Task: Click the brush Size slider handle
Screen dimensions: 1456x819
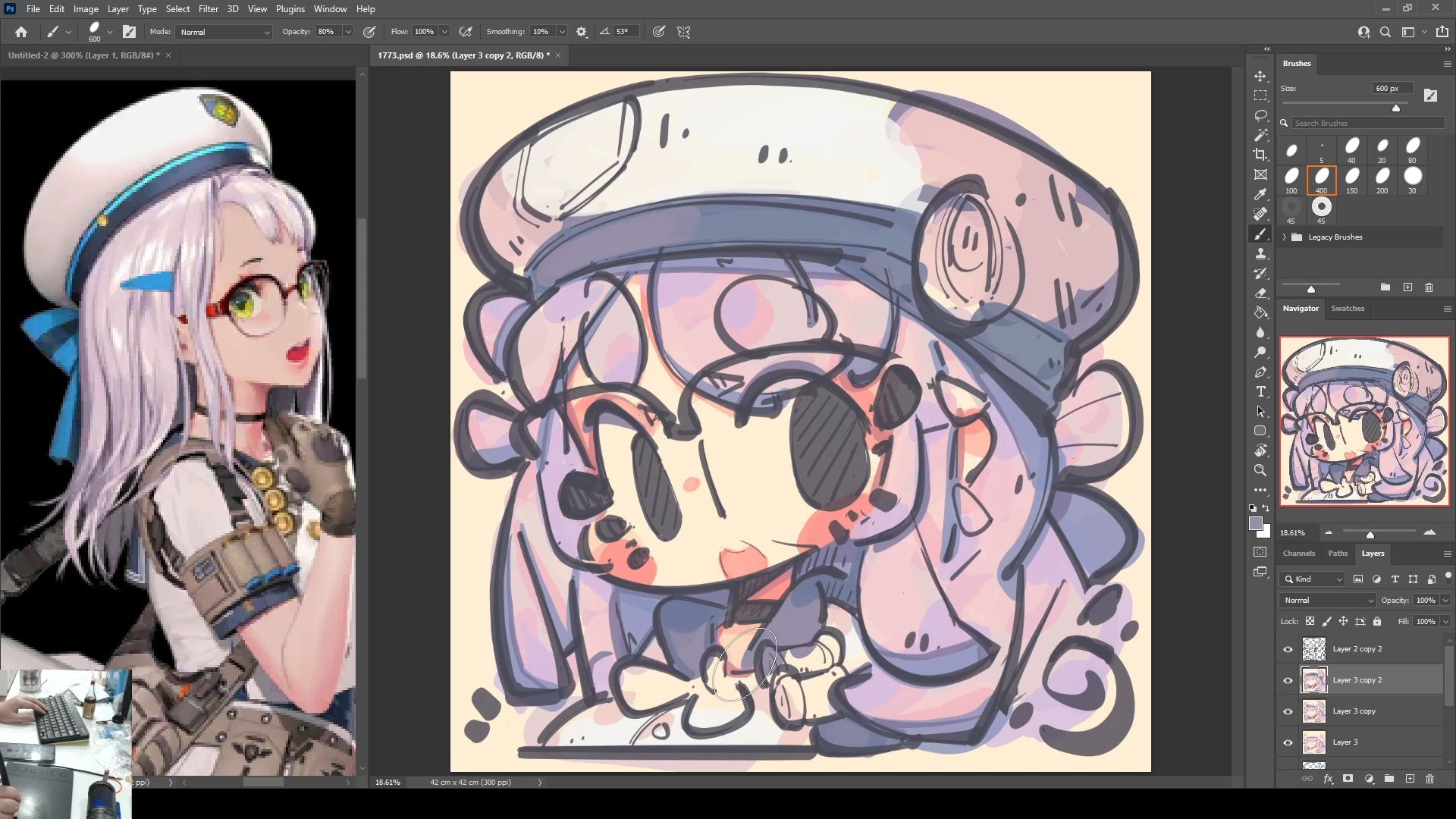Action: point(1396,108)
